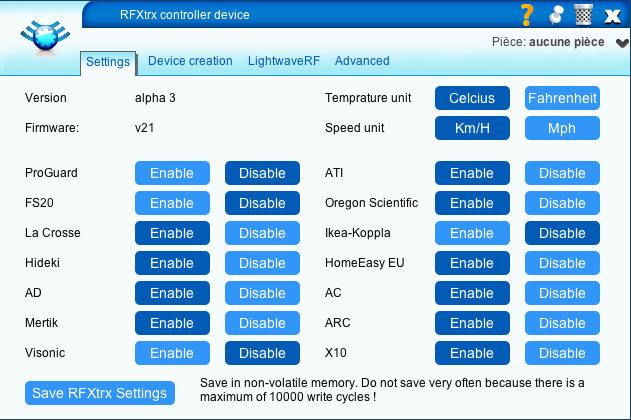Screen dimensions: 631x420
Task: Disable the X10 protocol
Action: pos(562,353)
